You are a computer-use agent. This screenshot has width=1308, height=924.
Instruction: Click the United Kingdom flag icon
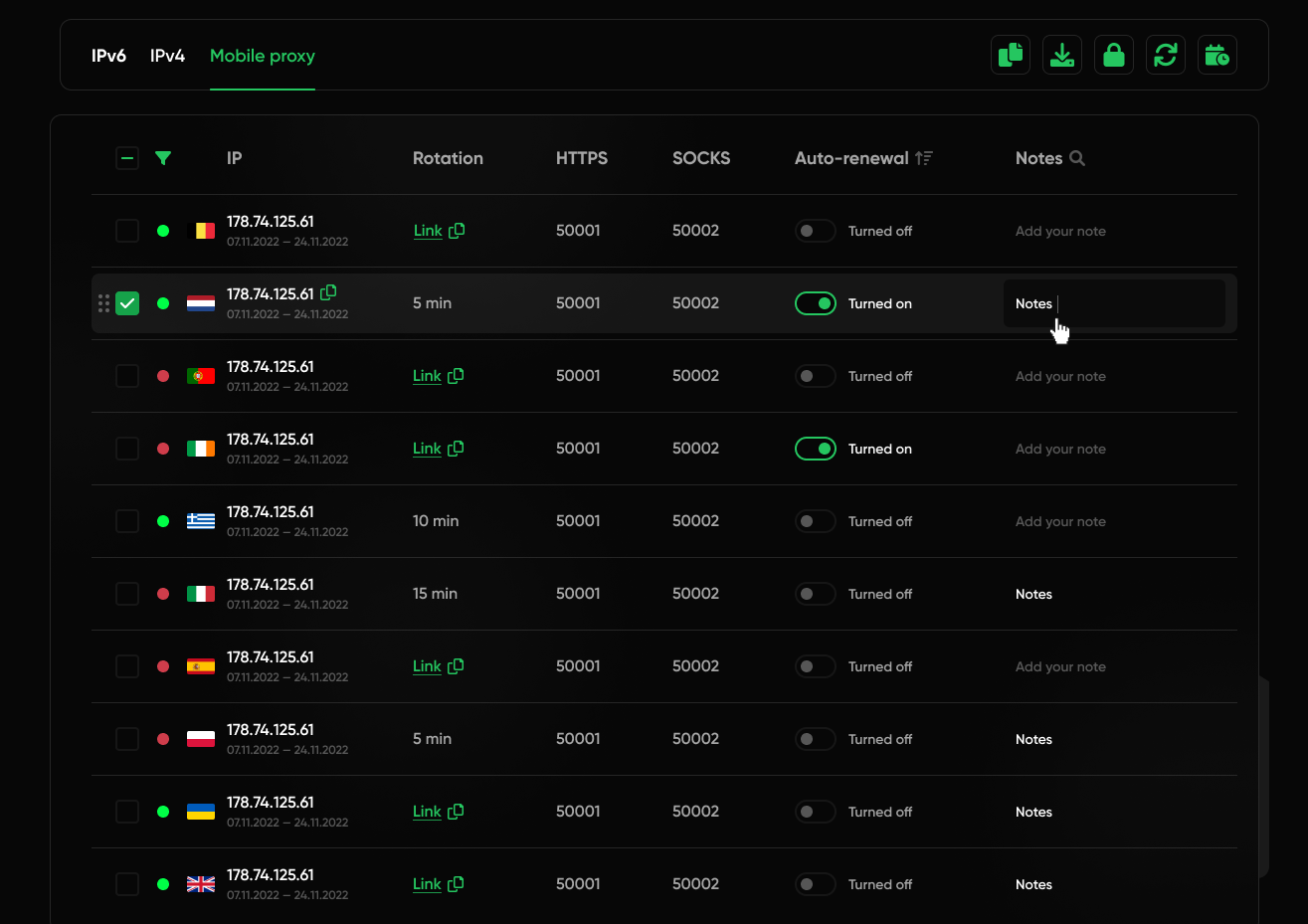click(201, 884)
